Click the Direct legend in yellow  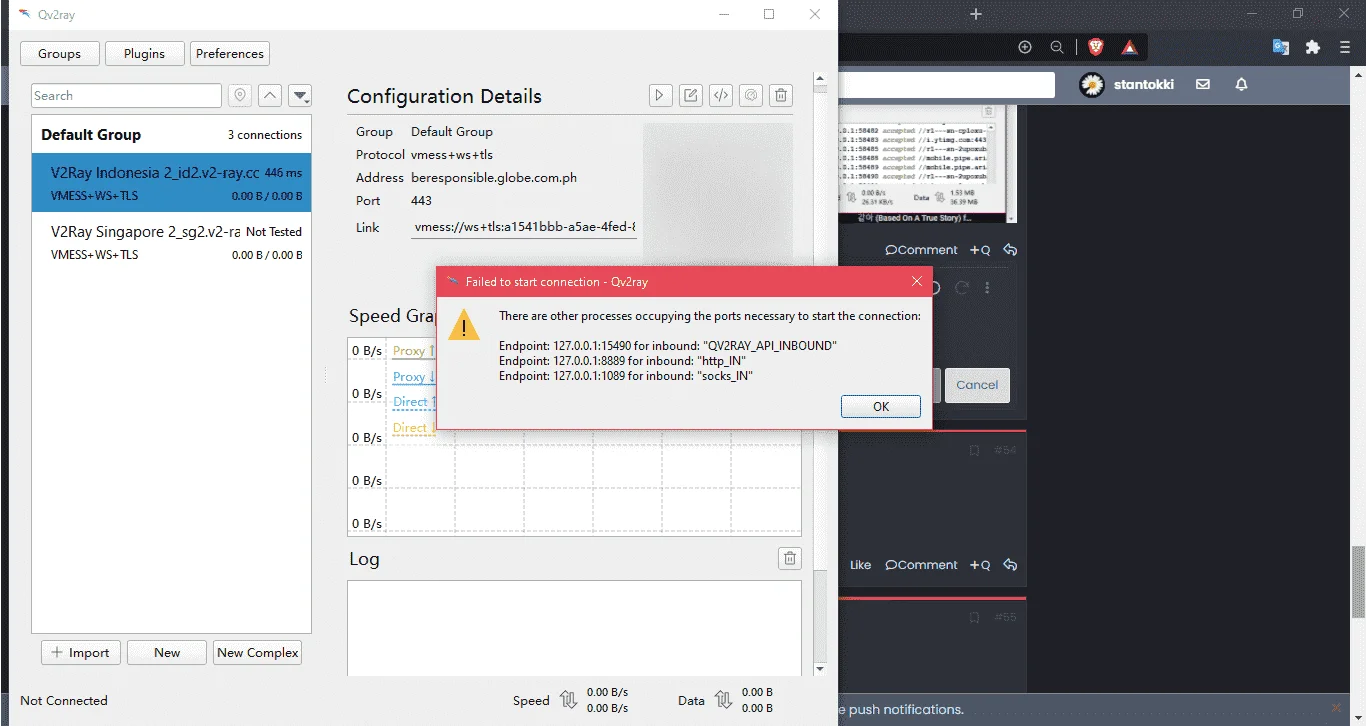point(414,428)
